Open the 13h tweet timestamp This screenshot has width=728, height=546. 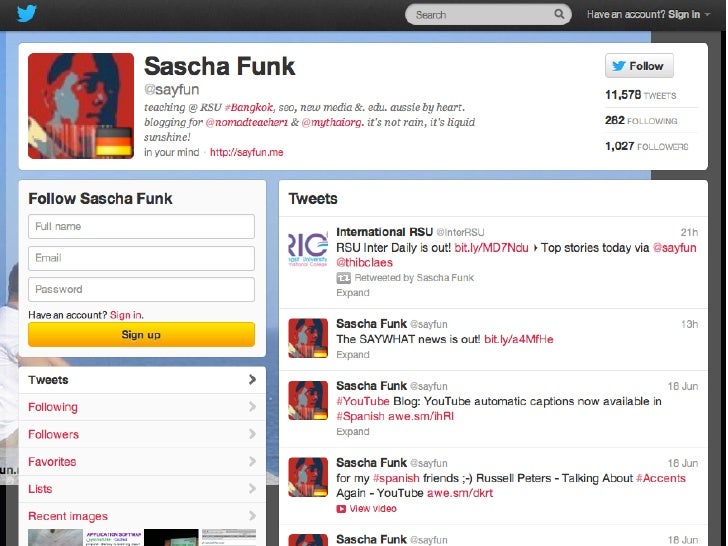(689, 324)
